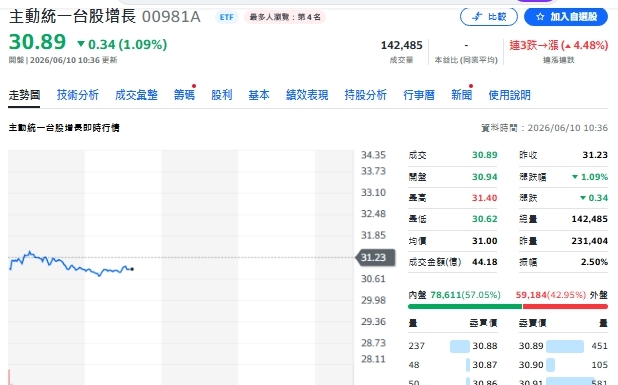Click bid price 30.88
This screenshot has height=385, width=618.
(x=485, y=346)
